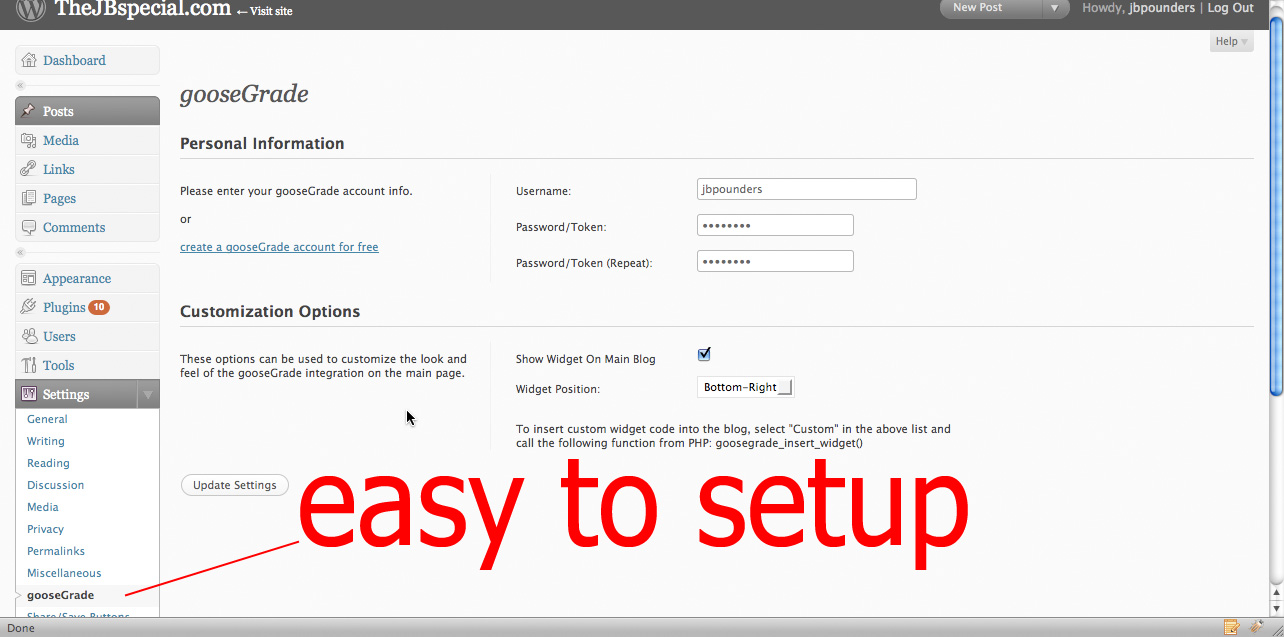This screenshot has height=637, width=1284.
Task: Click the notepad icon in status bar
Action: (x=1232, y=628)
